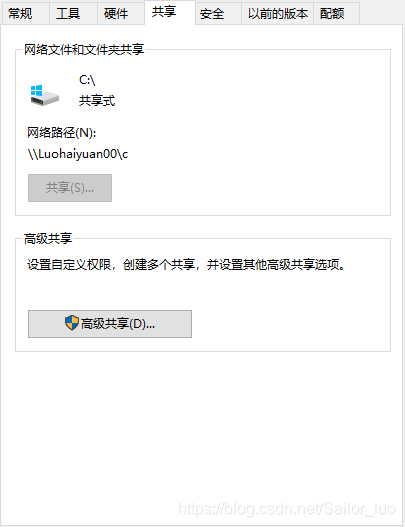This screenshot has width=405, height=527.
Task: Click the 共享式 status text
Action: tap(97, 100)
